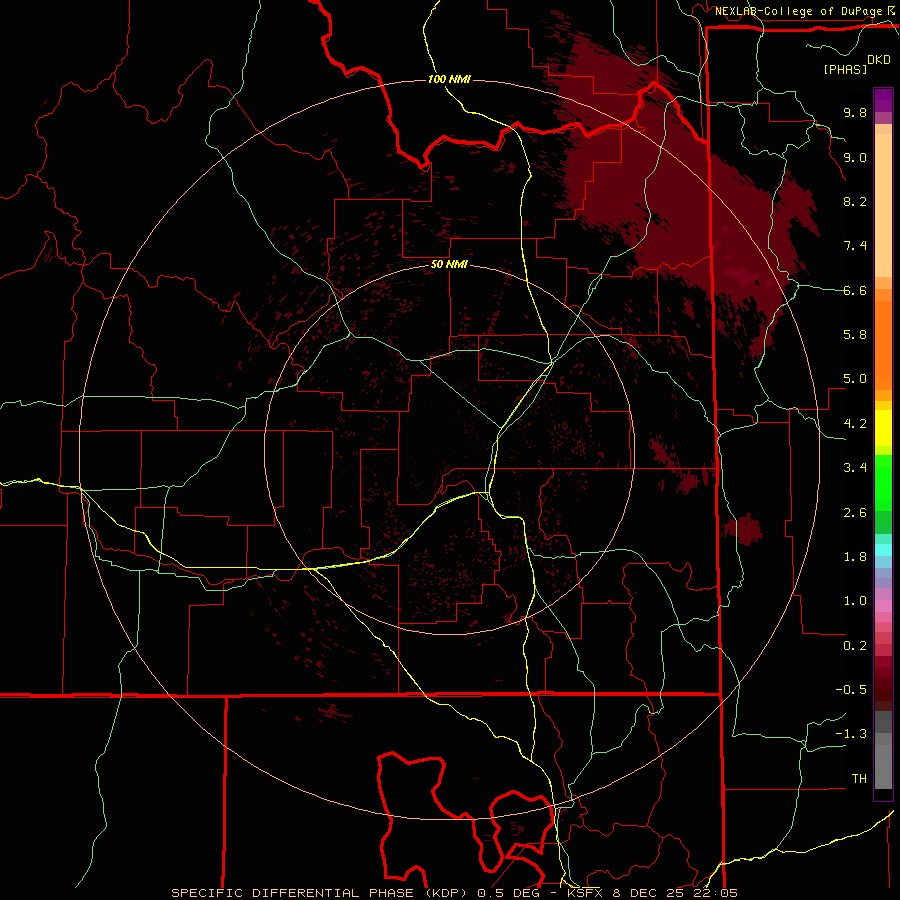This screenshot has height=900, width=900.
Task: Click the 9.8 value on the color scale
Action: pyautogui.click(x=855, y=112)
